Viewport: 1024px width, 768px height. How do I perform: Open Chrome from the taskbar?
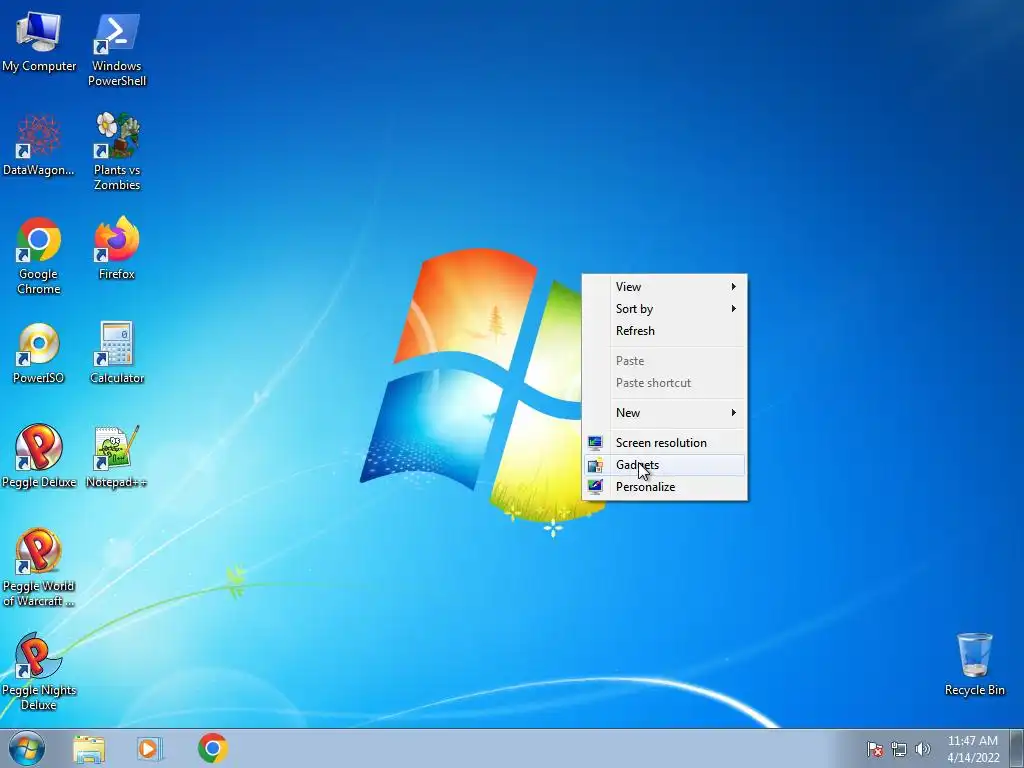tap(212, 748)
